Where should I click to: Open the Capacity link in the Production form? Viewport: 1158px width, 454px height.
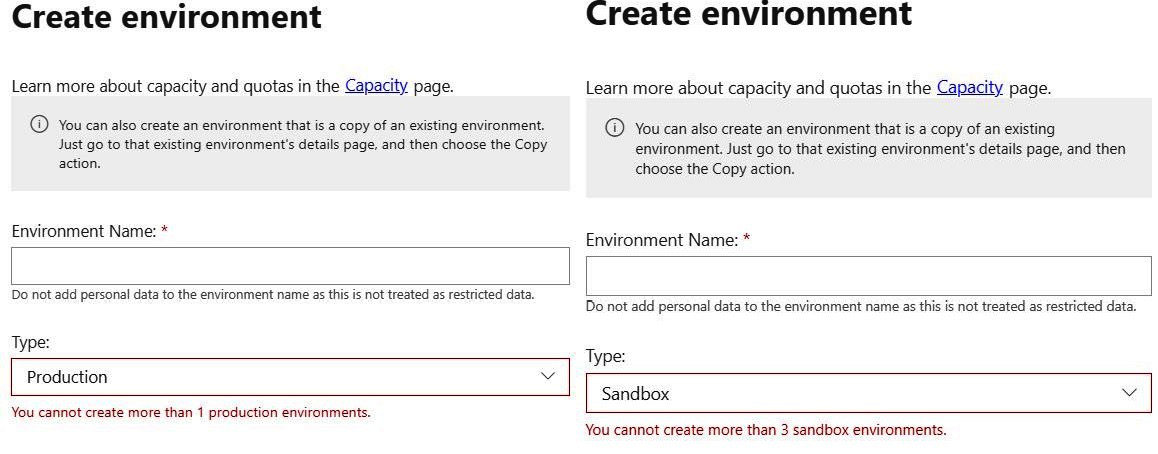tap(376, 86)
